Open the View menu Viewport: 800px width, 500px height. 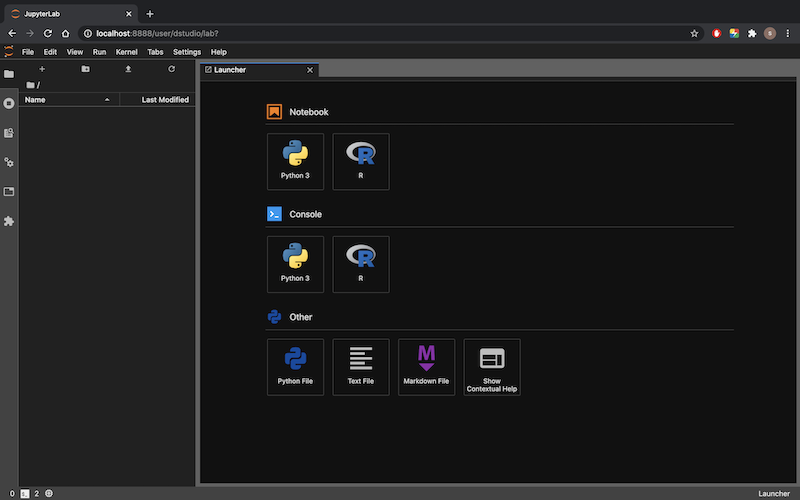point(74,52)
